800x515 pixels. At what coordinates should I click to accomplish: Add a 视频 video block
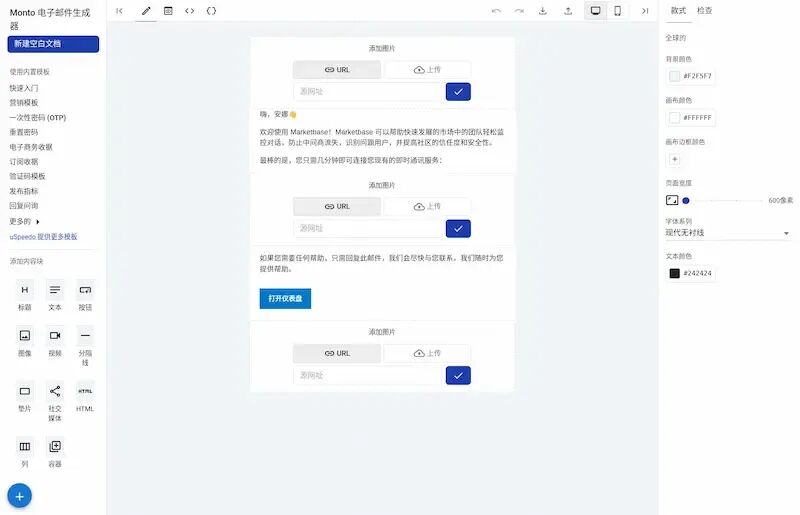[55, 341]
